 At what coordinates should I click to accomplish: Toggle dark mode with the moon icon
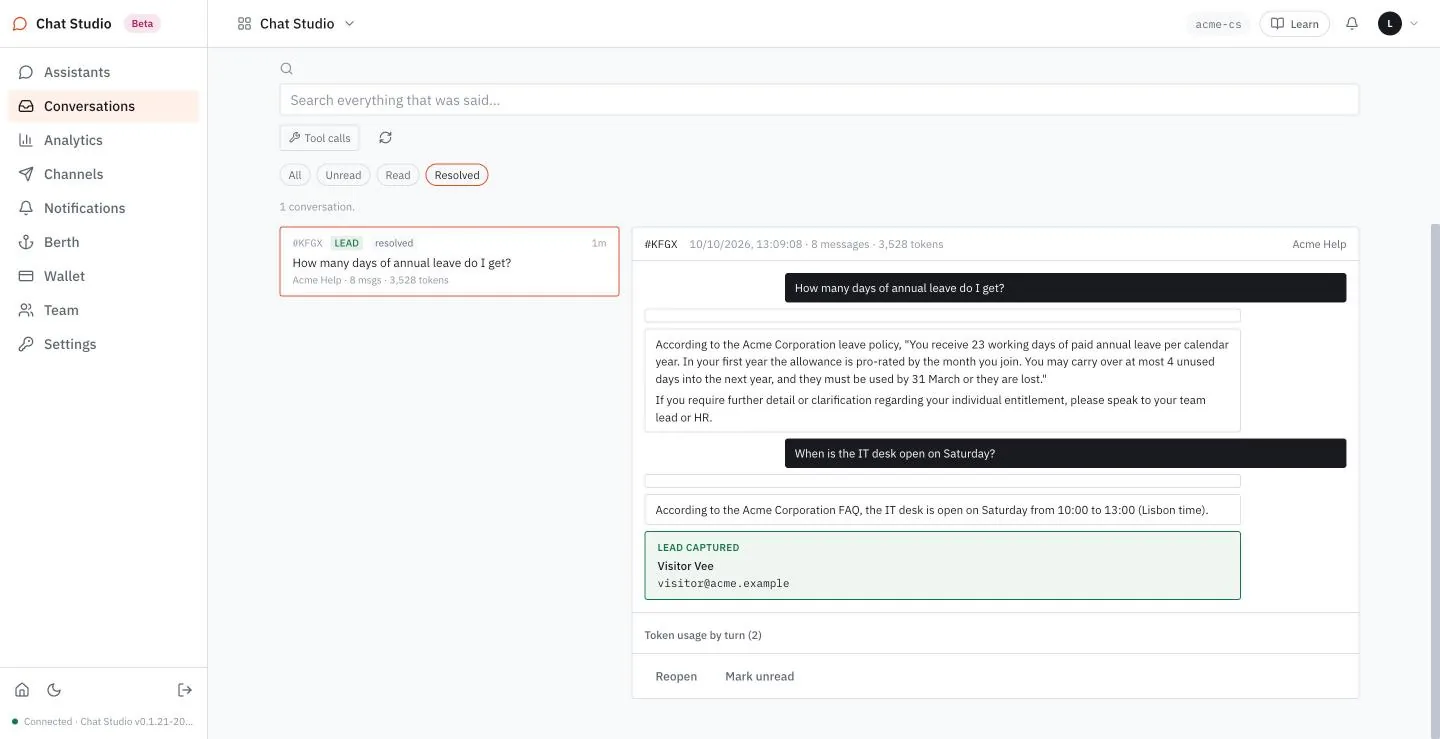(54, 690)
